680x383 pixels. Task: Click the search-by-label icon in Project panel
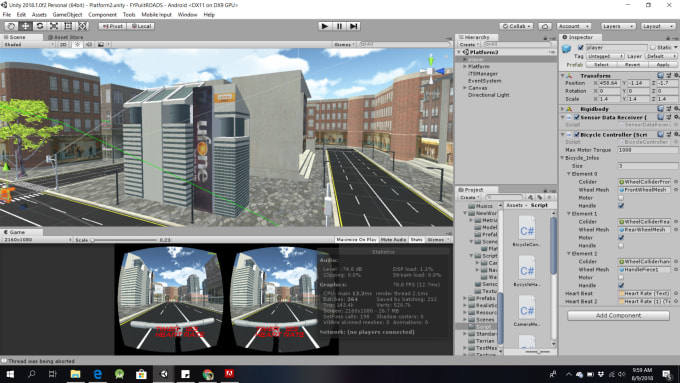click(x=539, y=197)
